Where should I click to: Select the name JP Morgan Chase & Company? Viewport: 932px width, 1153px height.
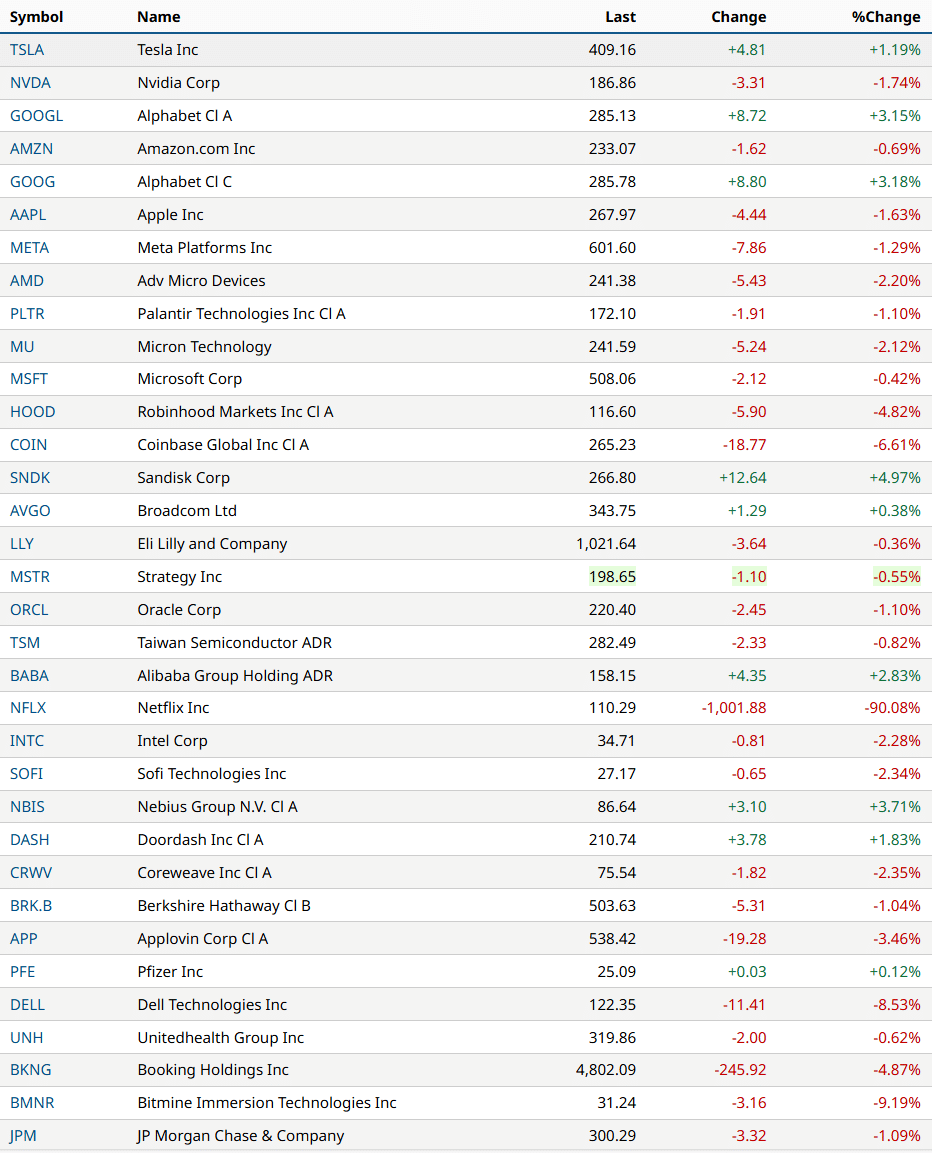click(x=241, y=1136)
